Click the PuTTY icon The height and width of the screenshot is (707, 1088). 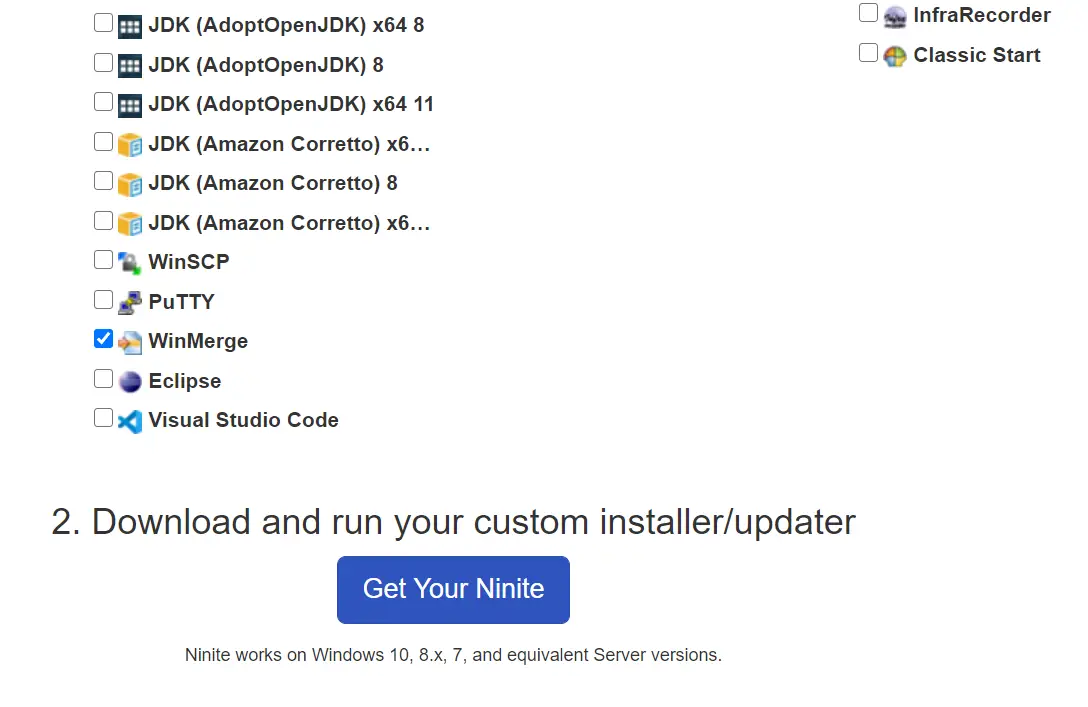click(130, 303)
